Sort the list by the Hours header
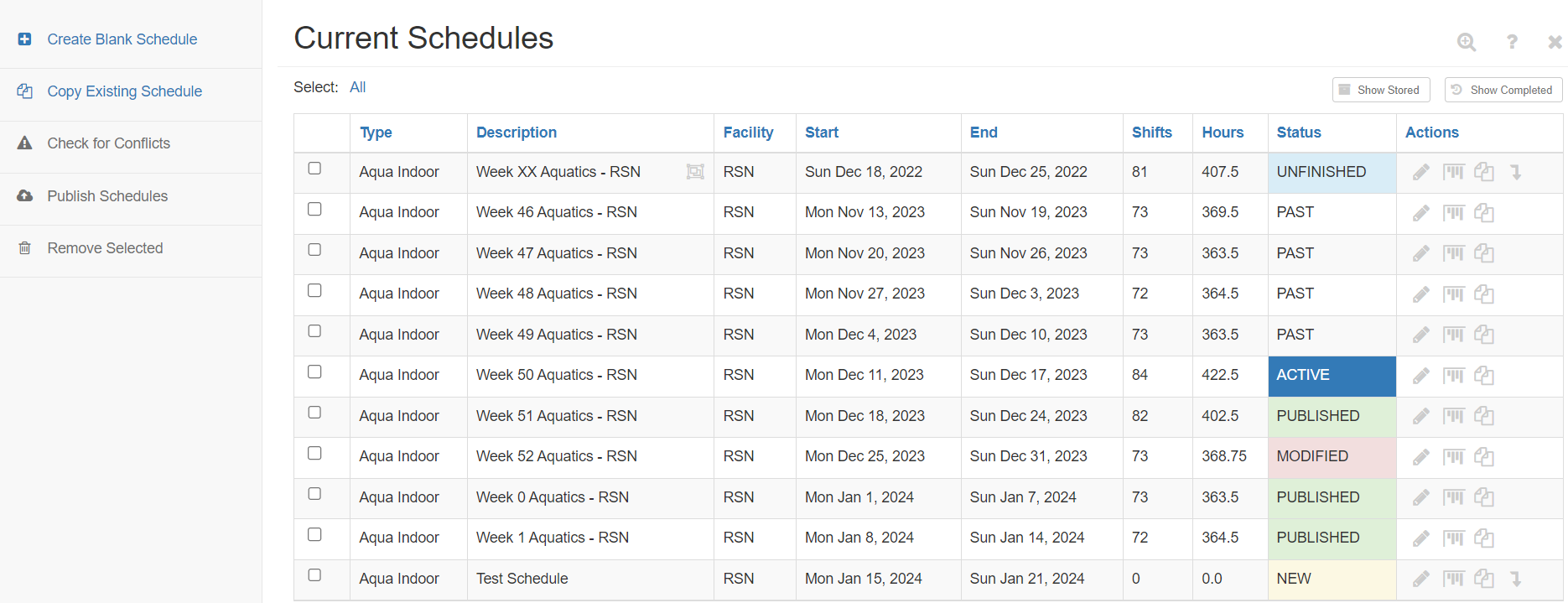 [1223, 133]
